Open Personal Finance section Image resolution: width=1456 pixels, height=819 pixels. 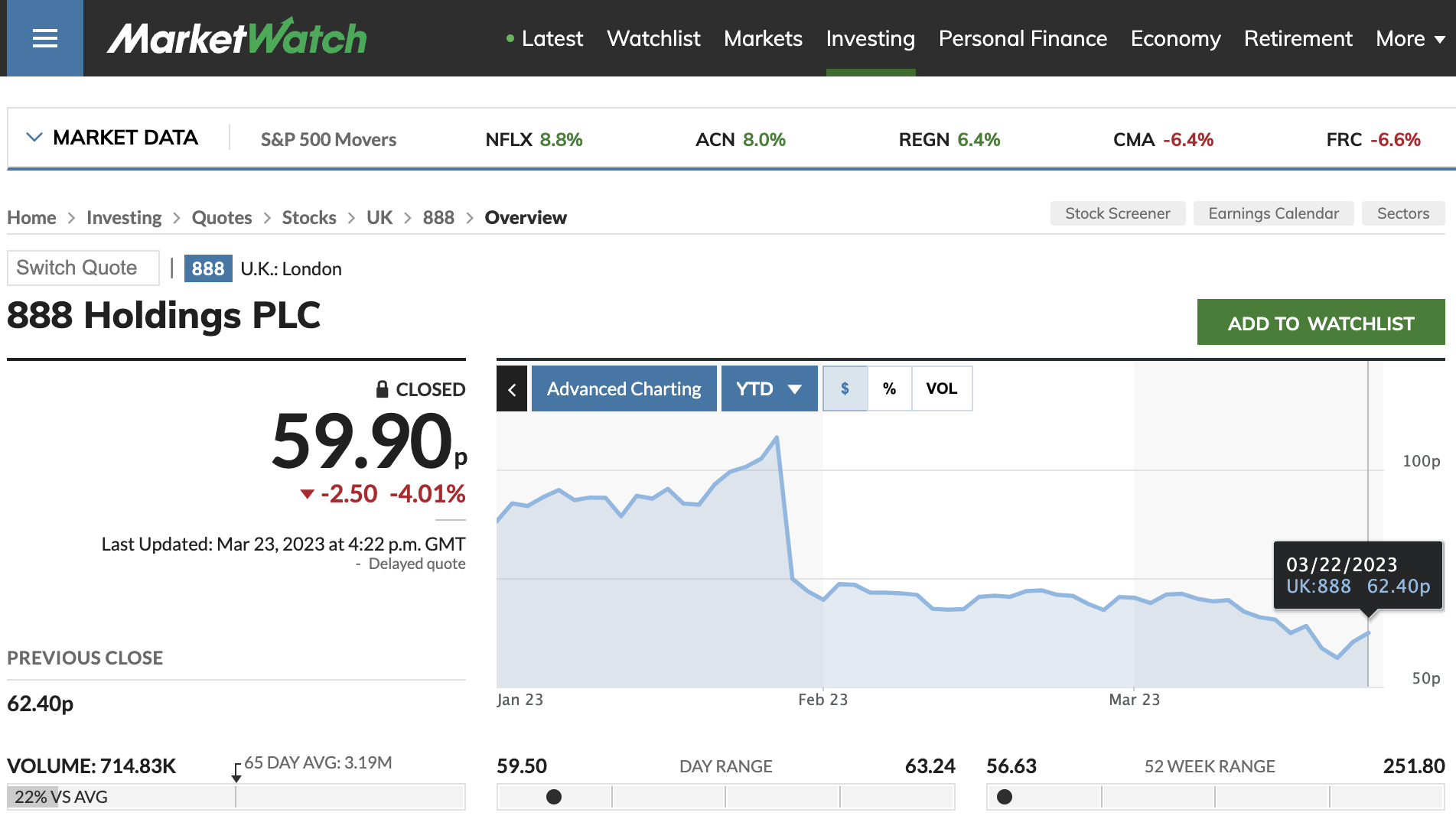pos(1023,38)
